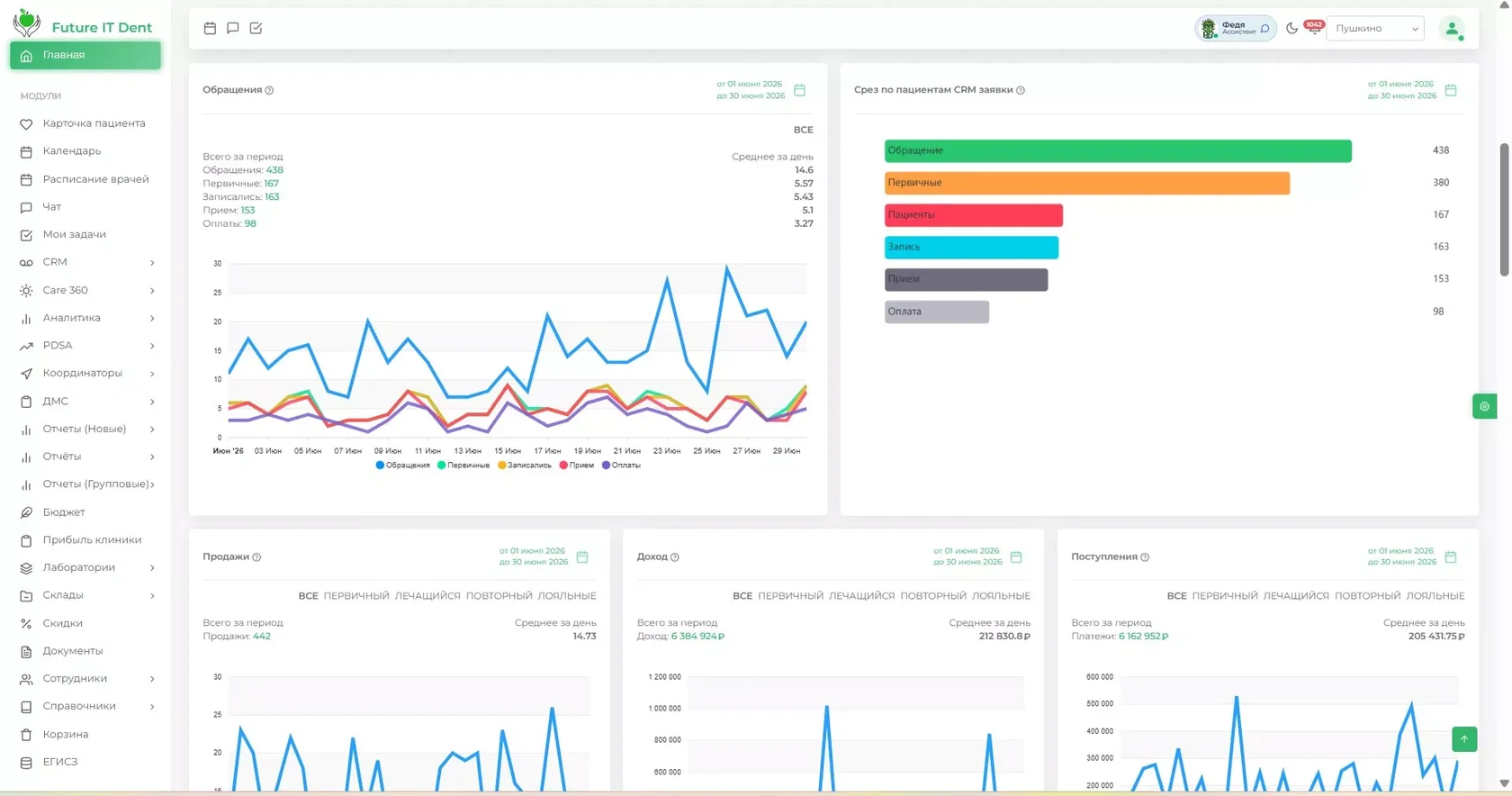1512x796 pixels.
Task: Open date range calendar for Обращения widget
Action: pos(799,90)
